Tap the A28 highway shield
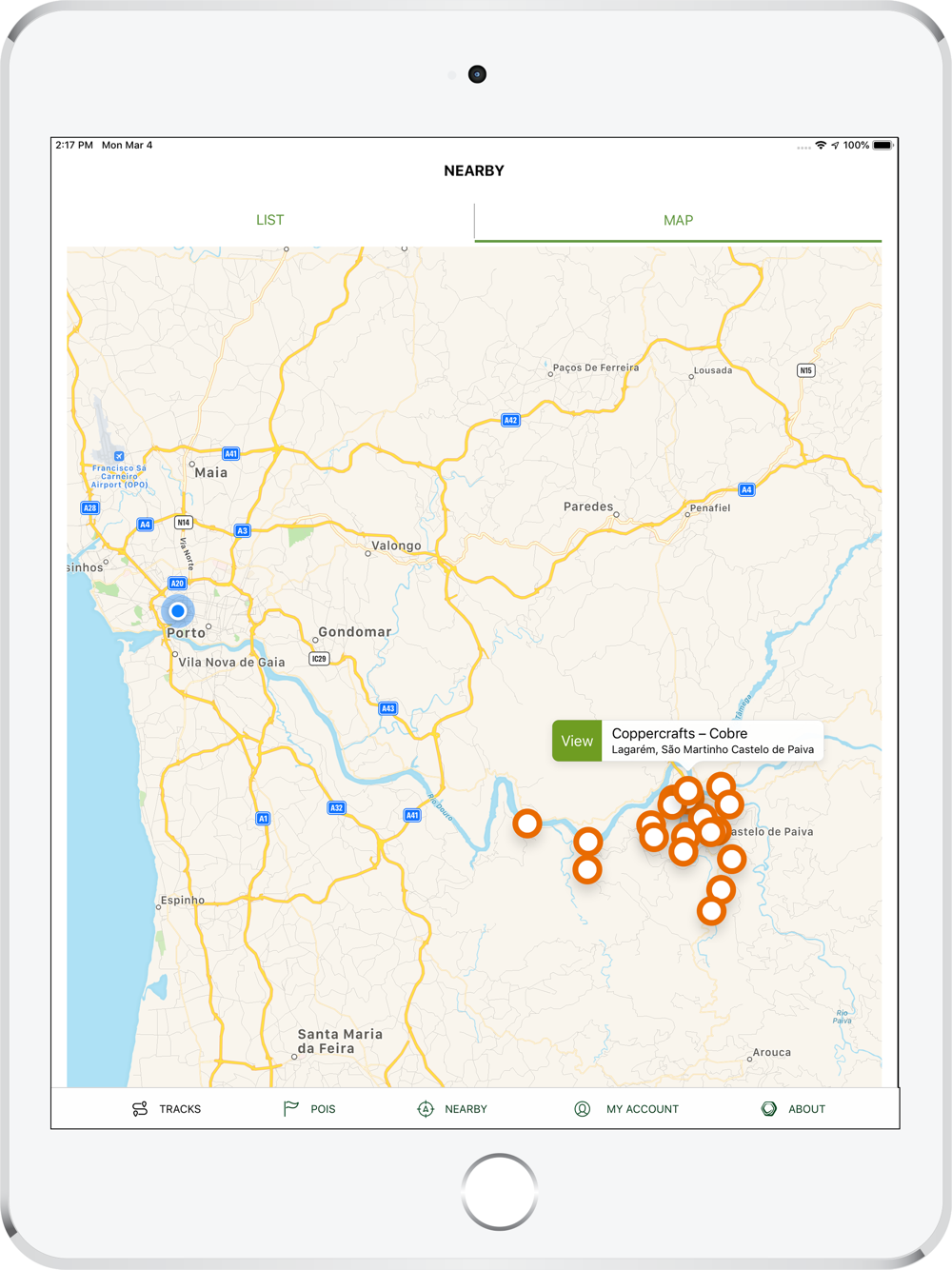The height and width of the screenshot is (1270, 952). click(x=89, y=507)
